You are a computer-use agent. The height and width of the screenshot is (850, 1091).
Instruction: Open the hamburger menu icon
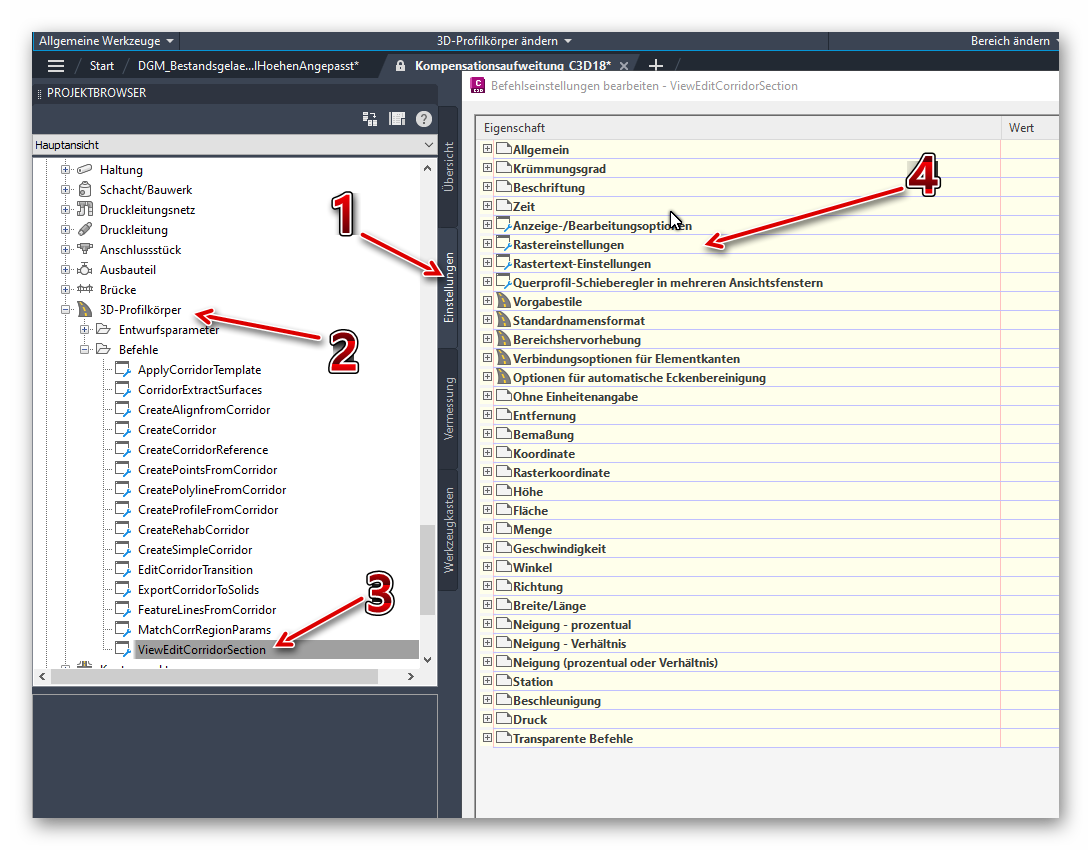(x=56, y=65)
